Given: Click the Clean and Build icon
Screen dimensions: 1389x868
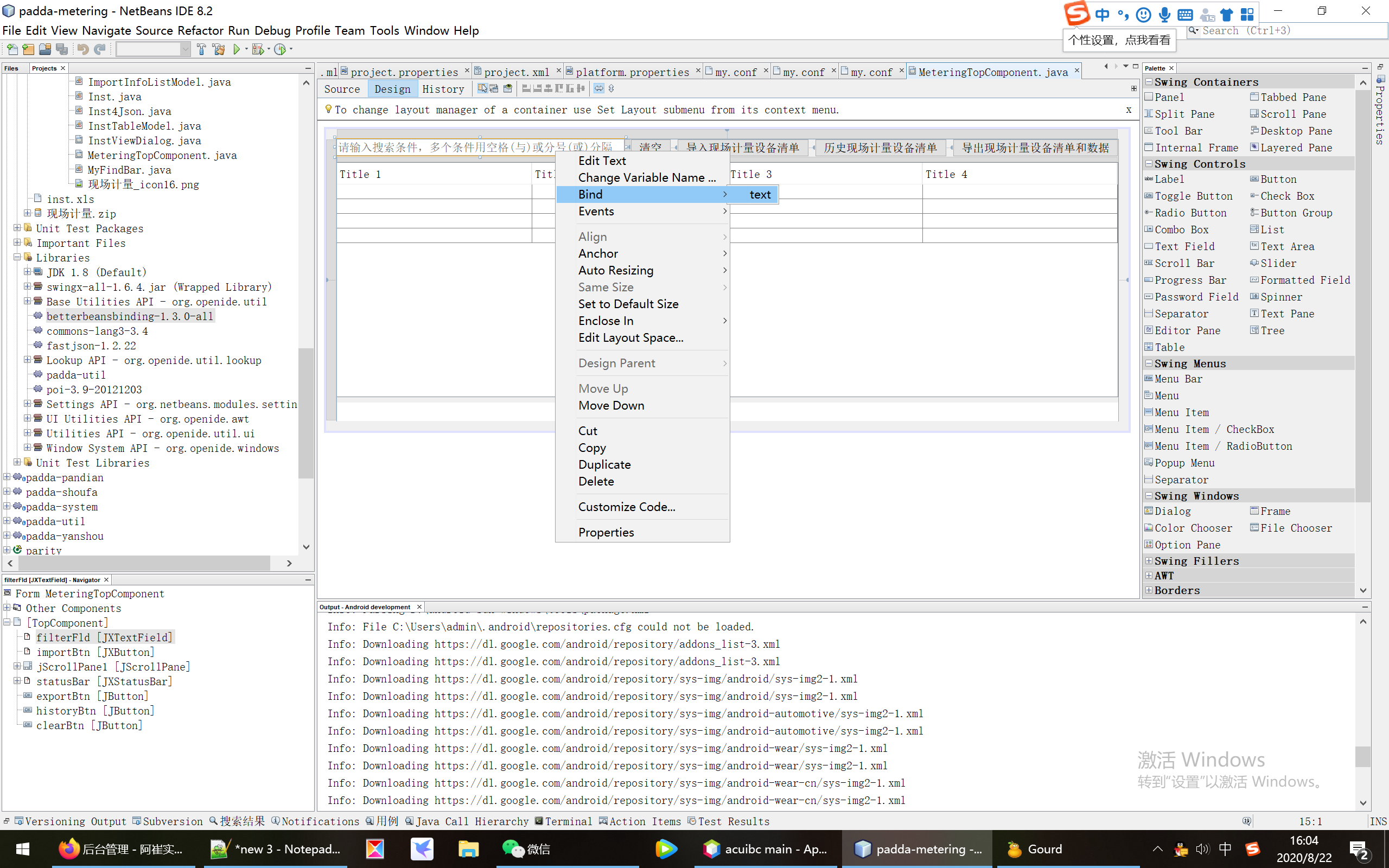Looking at the screenshot, I should (x=218, y=49).
